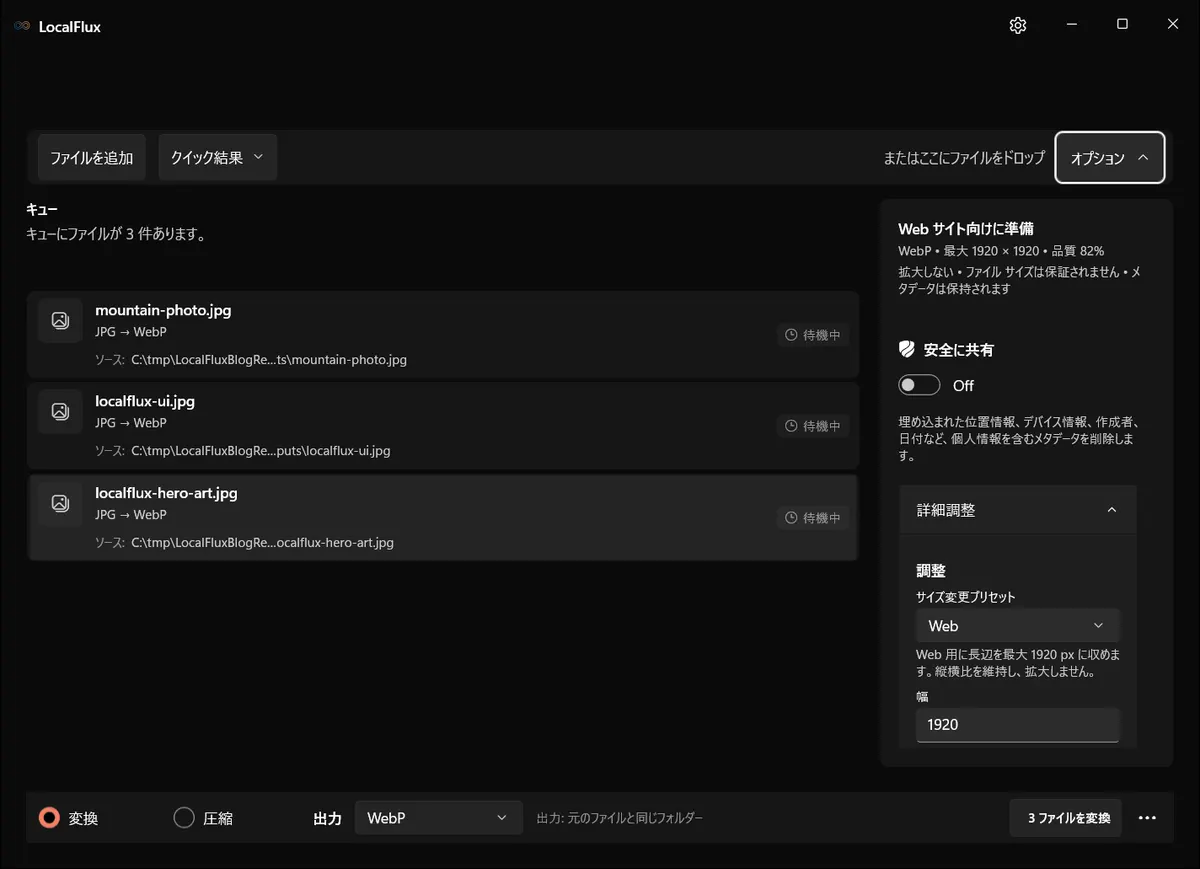Click the WebP • 最大 1920 × 1920 summary line
Image resolution: width=1200 pixels, height=869 pixels.
pyautogui.click(x=1001, y=251)
